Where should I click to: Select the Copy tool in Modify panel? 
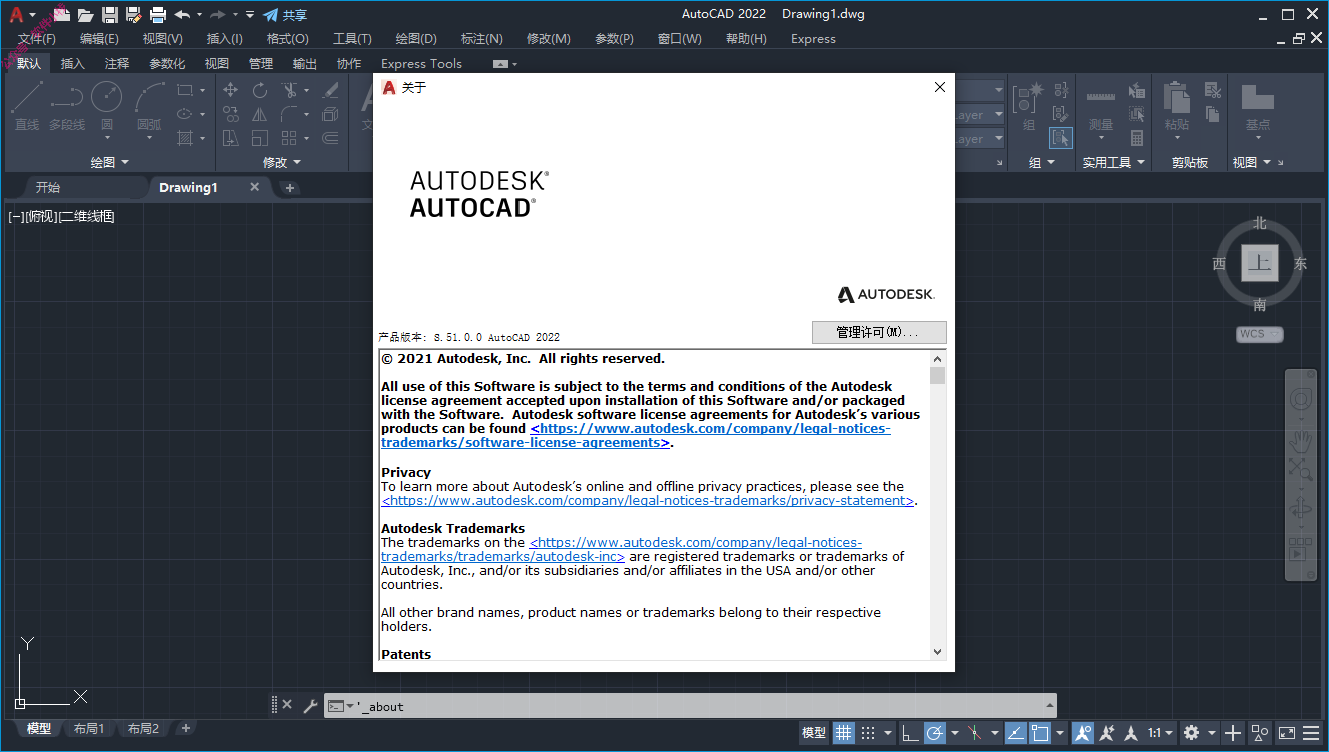[x=230, y=114]
